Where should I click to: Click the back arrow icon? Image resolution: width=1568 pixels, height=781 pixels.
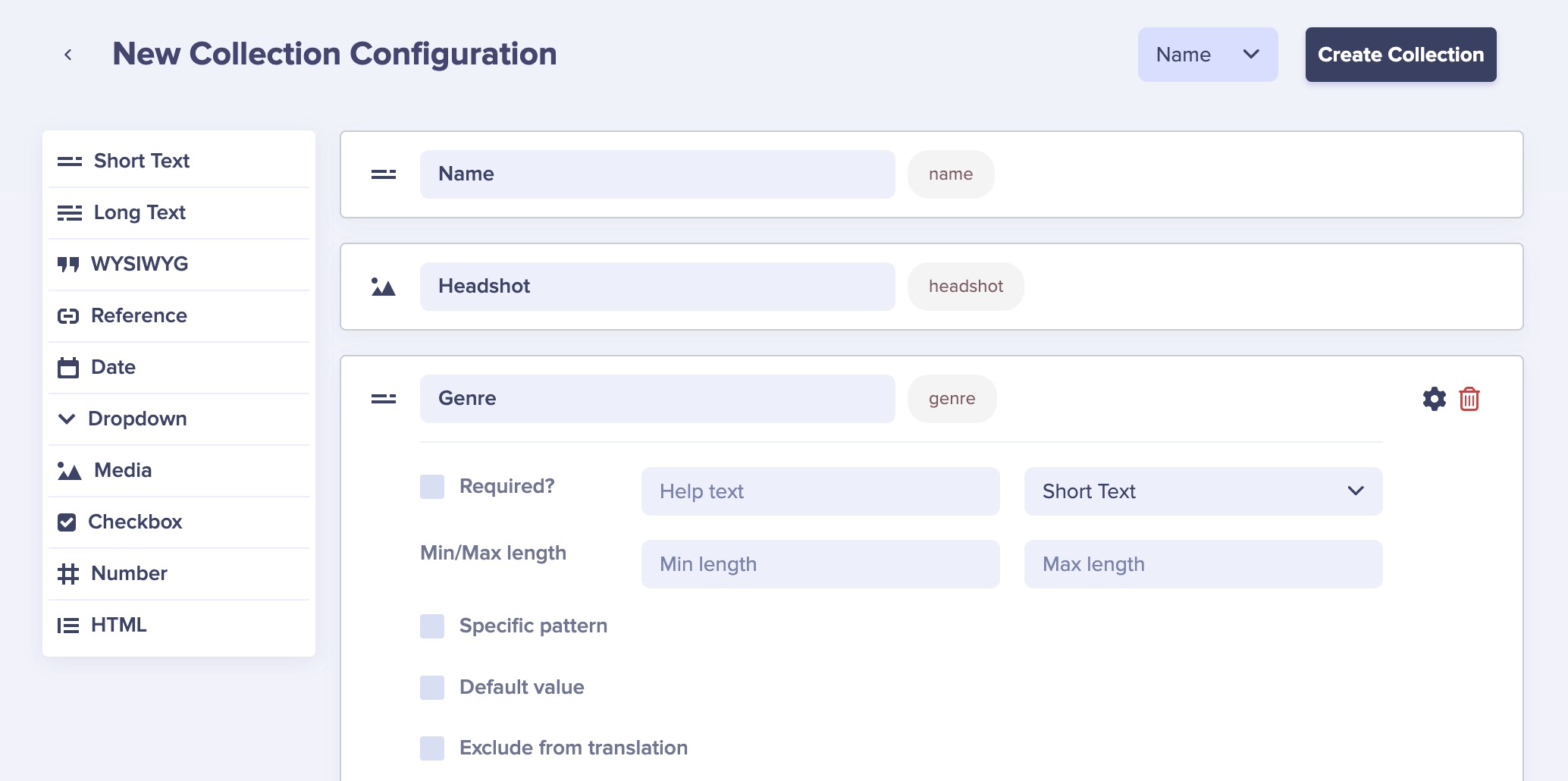tap(68, 55)
